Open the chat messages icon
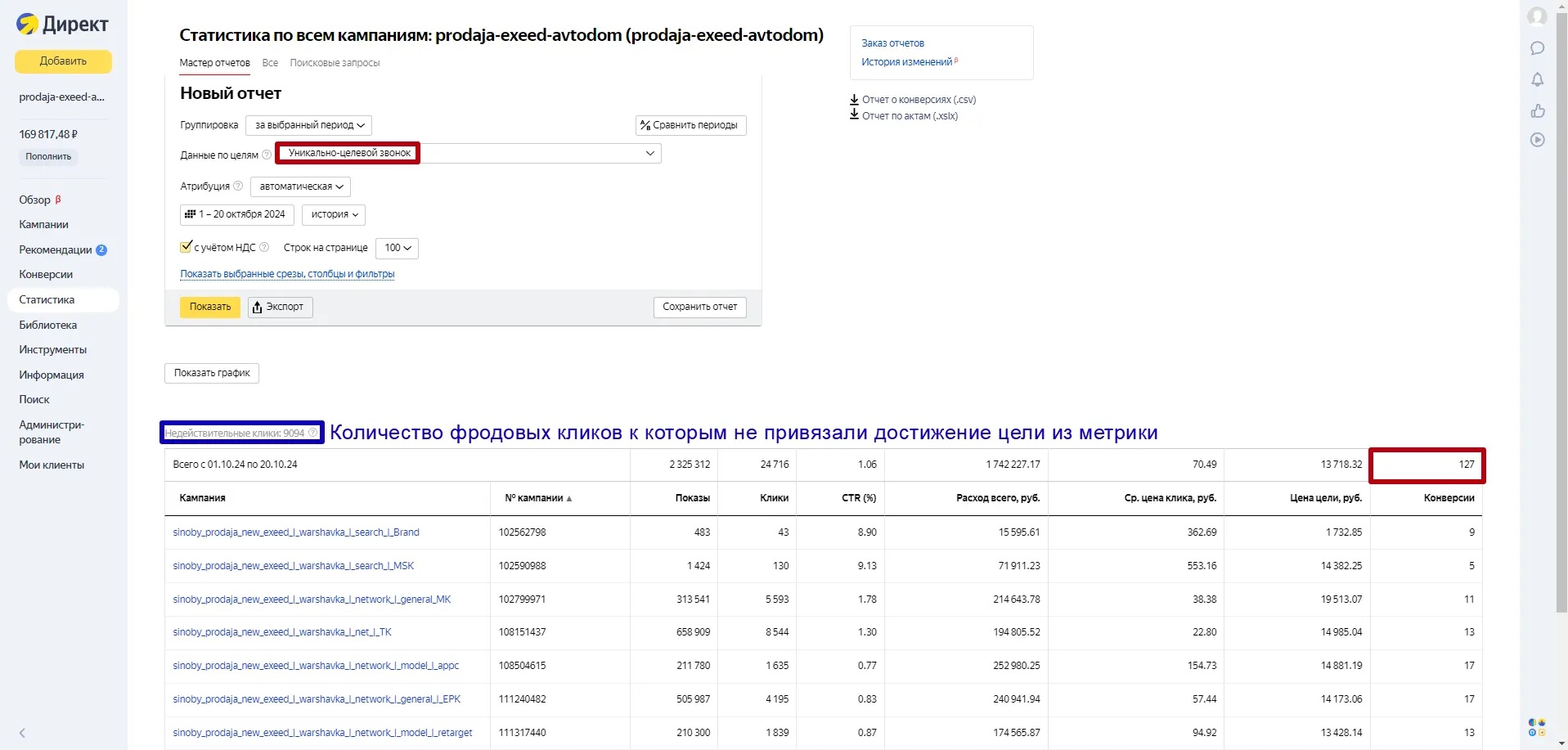 tap(1537, 48)
